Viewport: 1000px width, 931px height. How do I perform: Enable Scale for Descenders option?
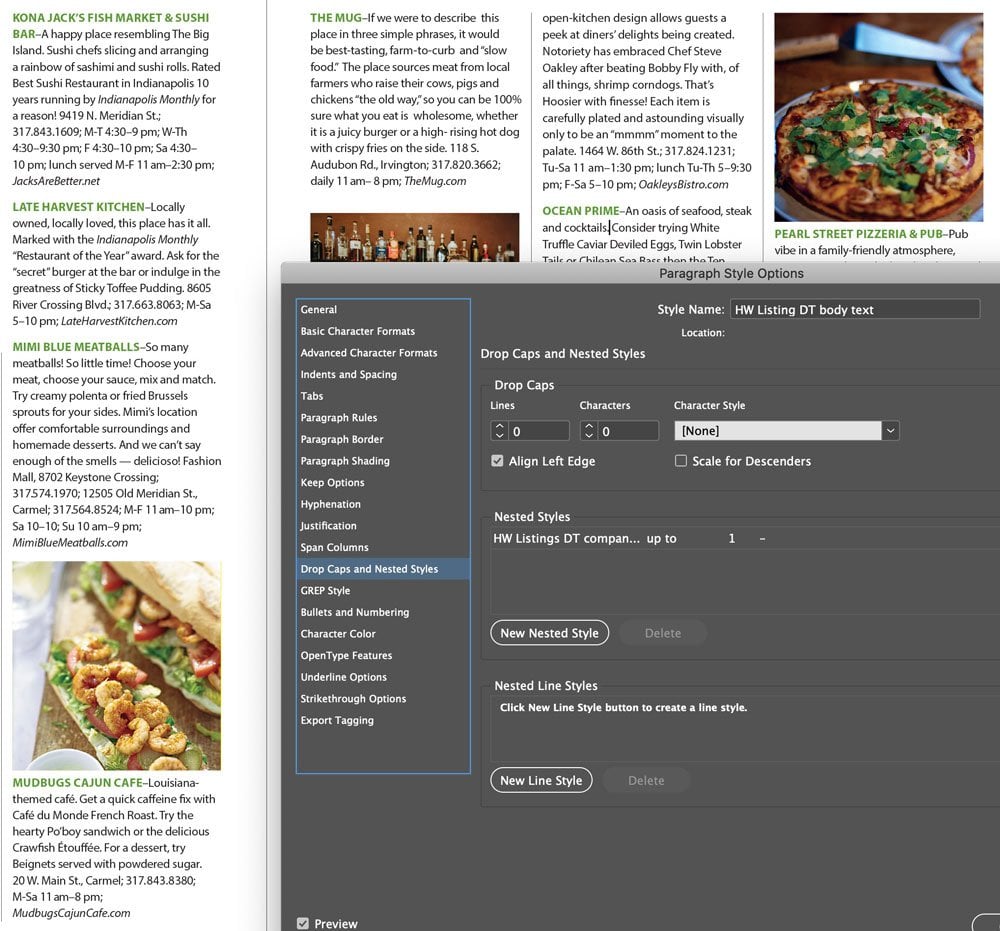(681, 461)
